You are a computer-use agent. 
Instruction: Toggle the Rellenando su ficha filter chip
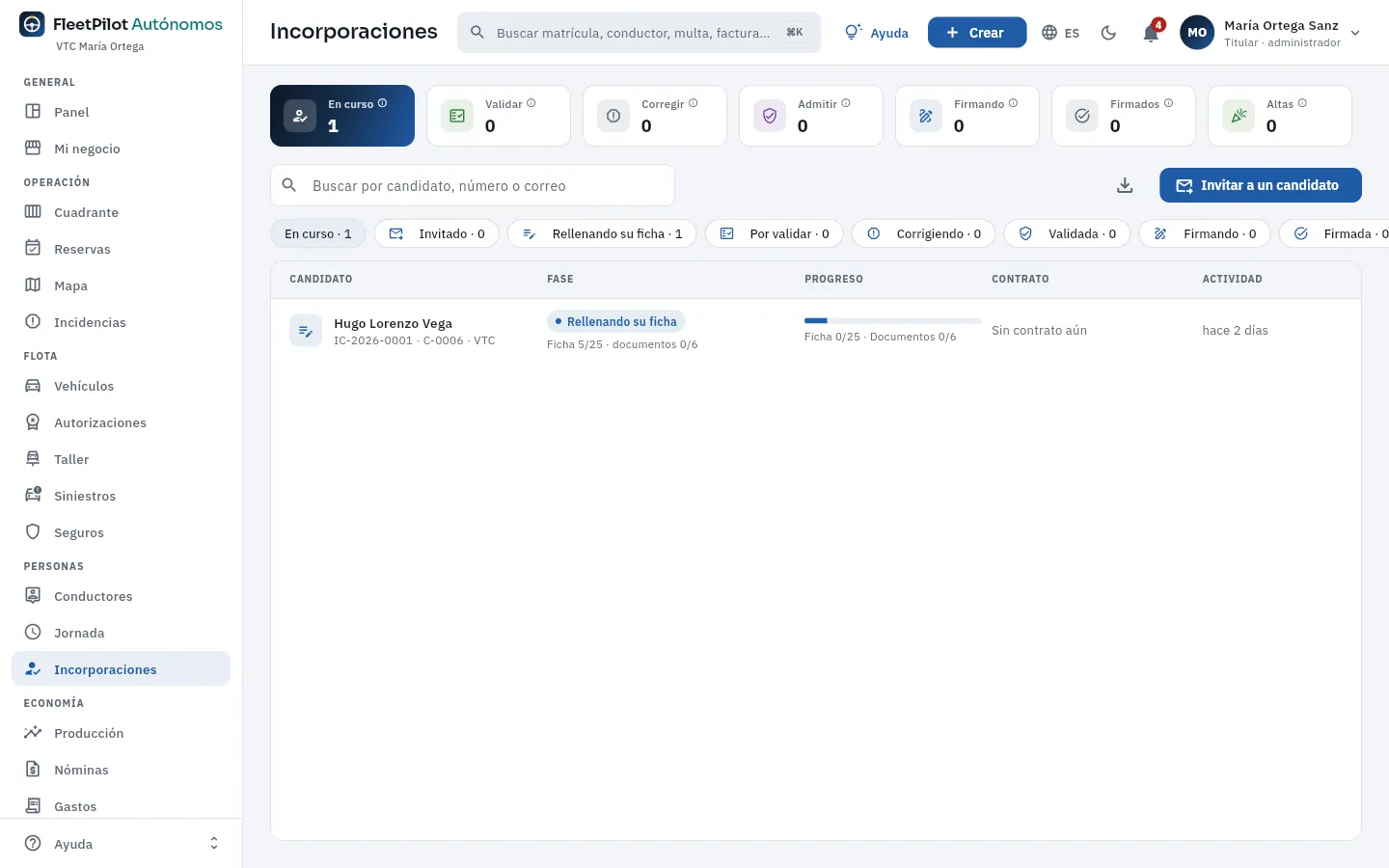point(602,233)
